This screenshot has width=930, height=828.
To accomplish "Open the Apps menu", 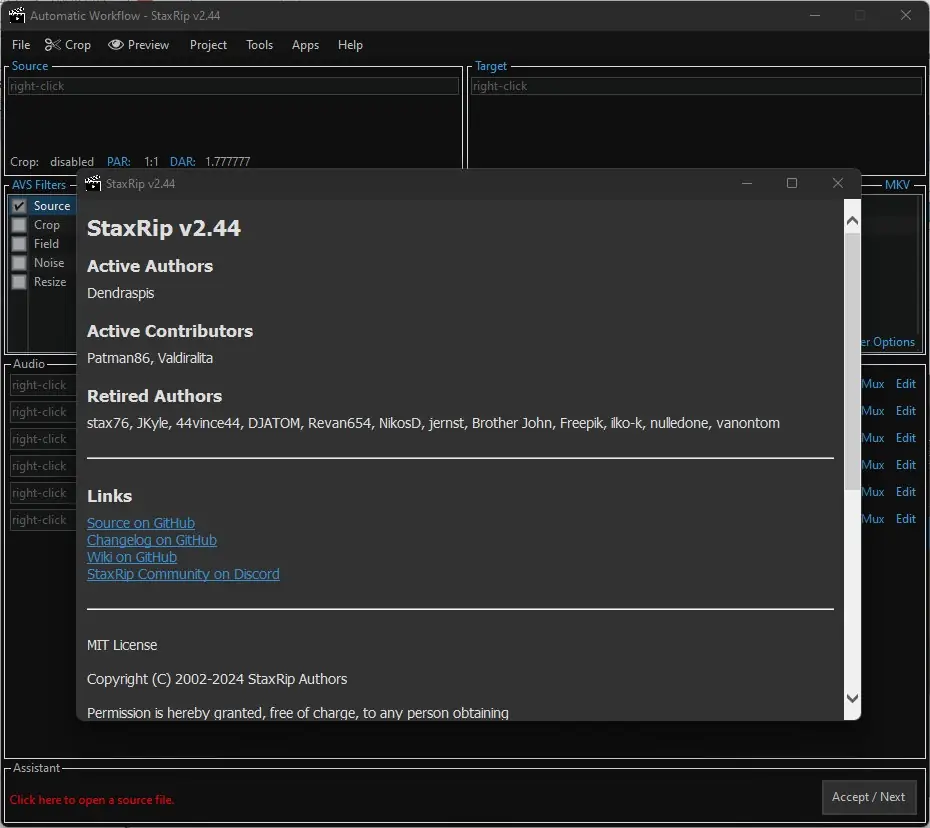I will coord(305,44).
